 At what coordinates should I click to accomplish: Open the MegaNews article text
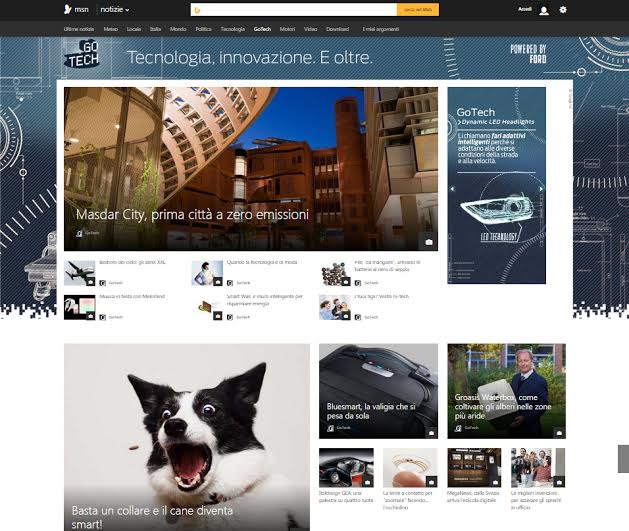tap(473, 497)
